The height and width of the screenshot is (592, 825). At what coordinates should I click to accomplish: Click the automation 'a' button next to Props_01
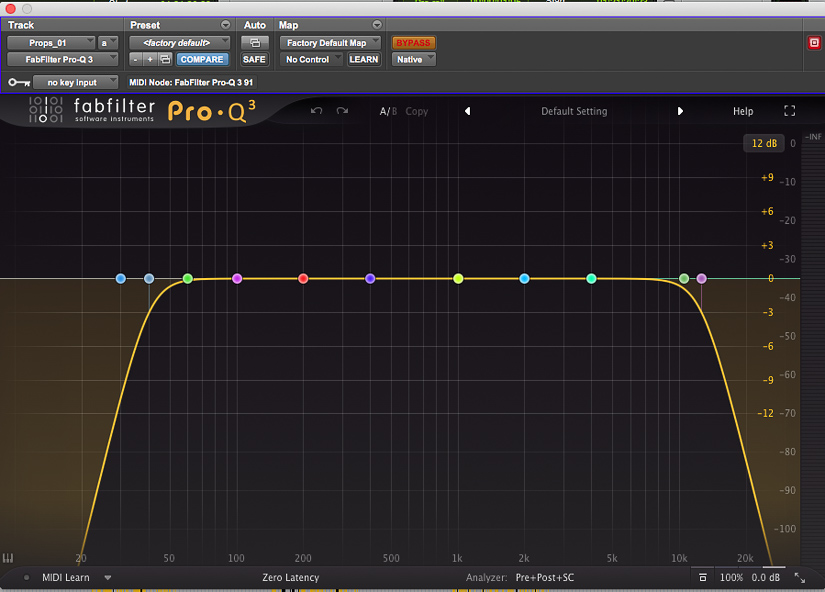pos(106,42)
